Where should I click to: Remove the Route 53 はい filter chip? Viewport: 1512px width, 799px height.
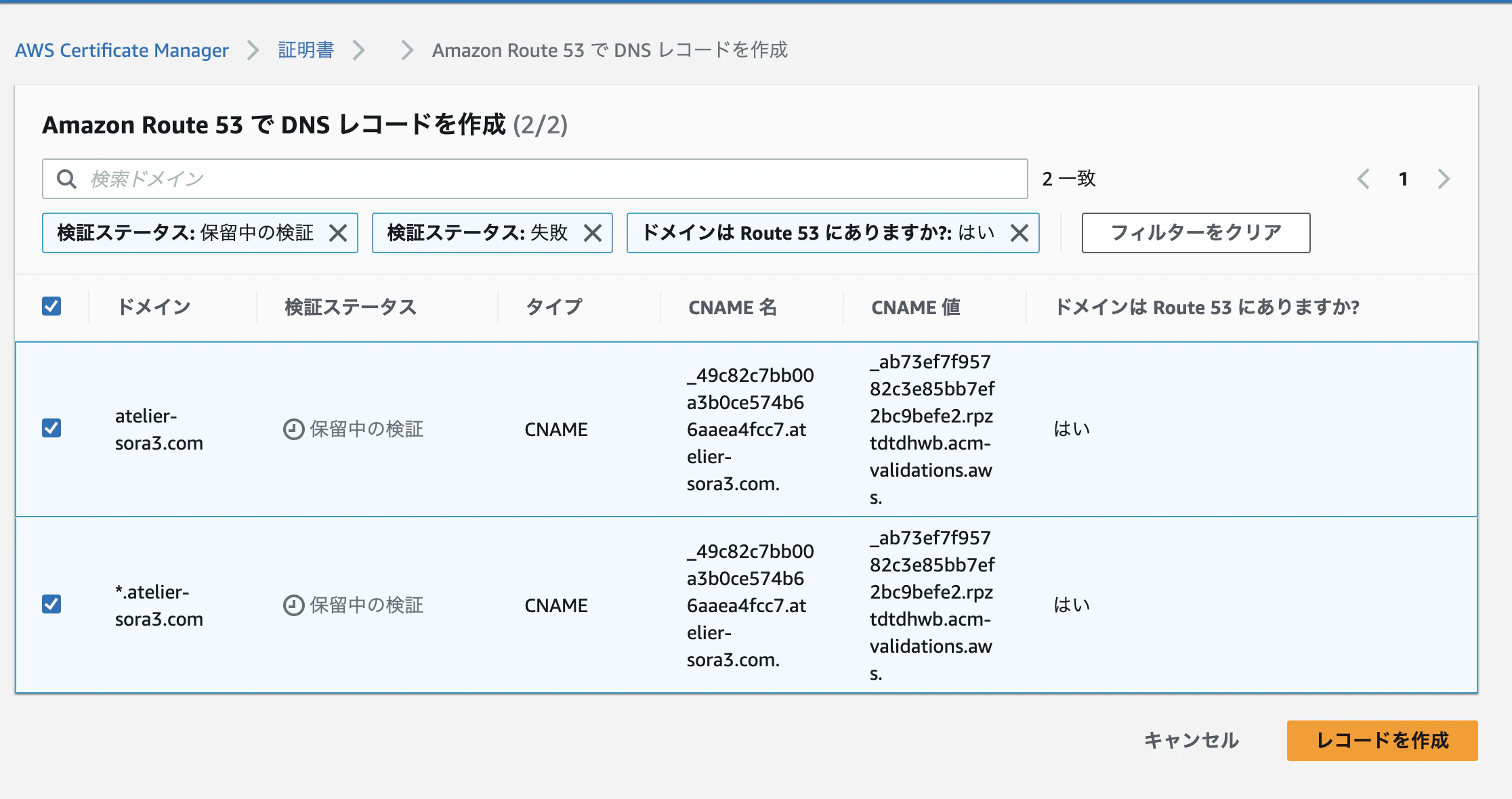pos(1019,233)
